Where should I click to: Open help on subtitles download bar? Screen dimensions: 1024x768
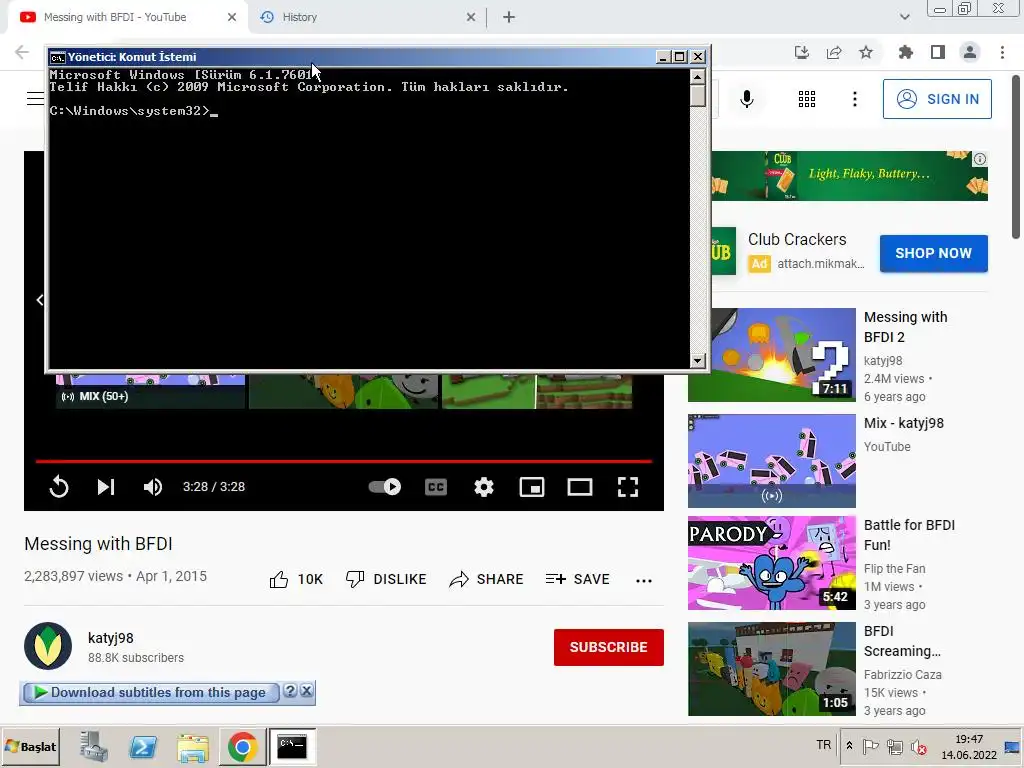[x=291, y=691]
